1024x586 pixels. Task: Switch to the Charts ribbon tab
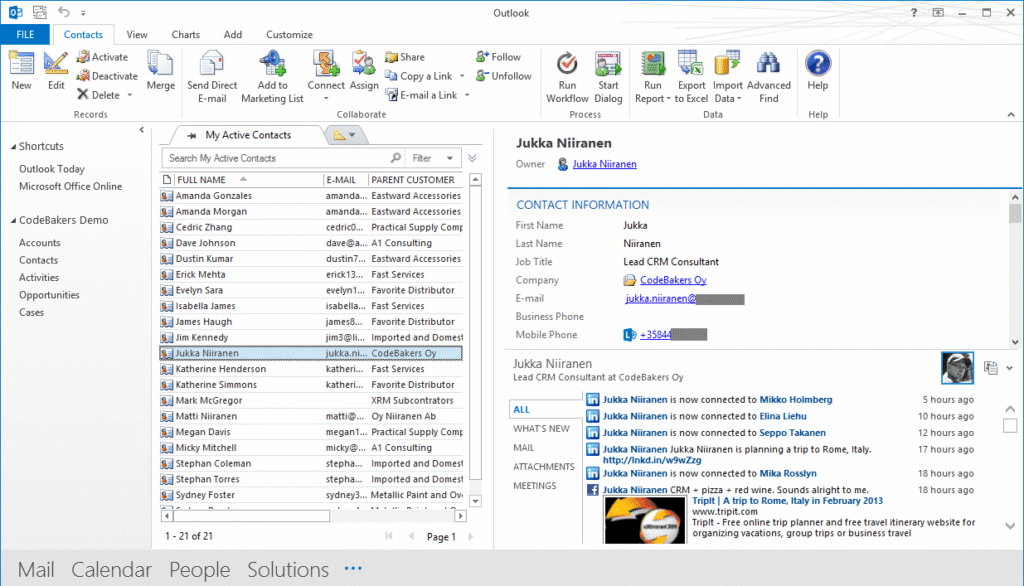(x=185, y=35)
